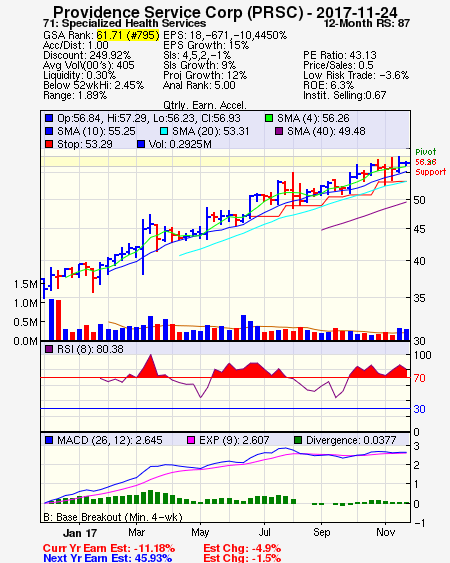This screenshot has width=450, height=563.
Task: Click the 12-Month RS: 87 label
Action: 367,23
